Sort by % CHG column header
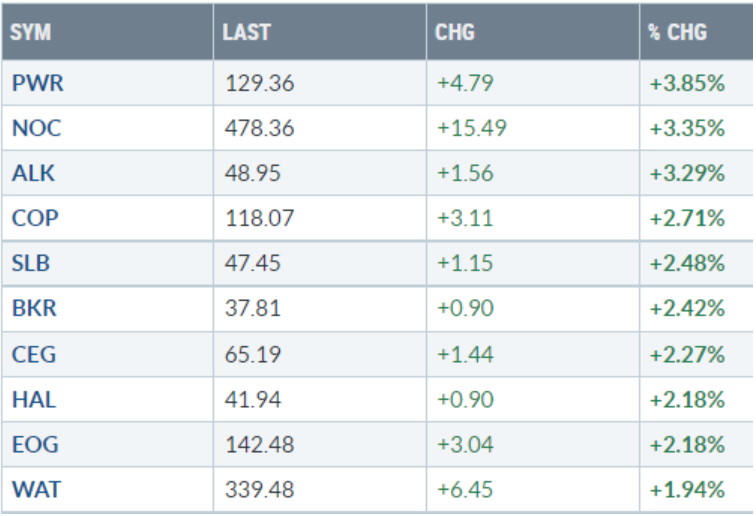Screen dimensions: 756x516 (x=677, y=32)
